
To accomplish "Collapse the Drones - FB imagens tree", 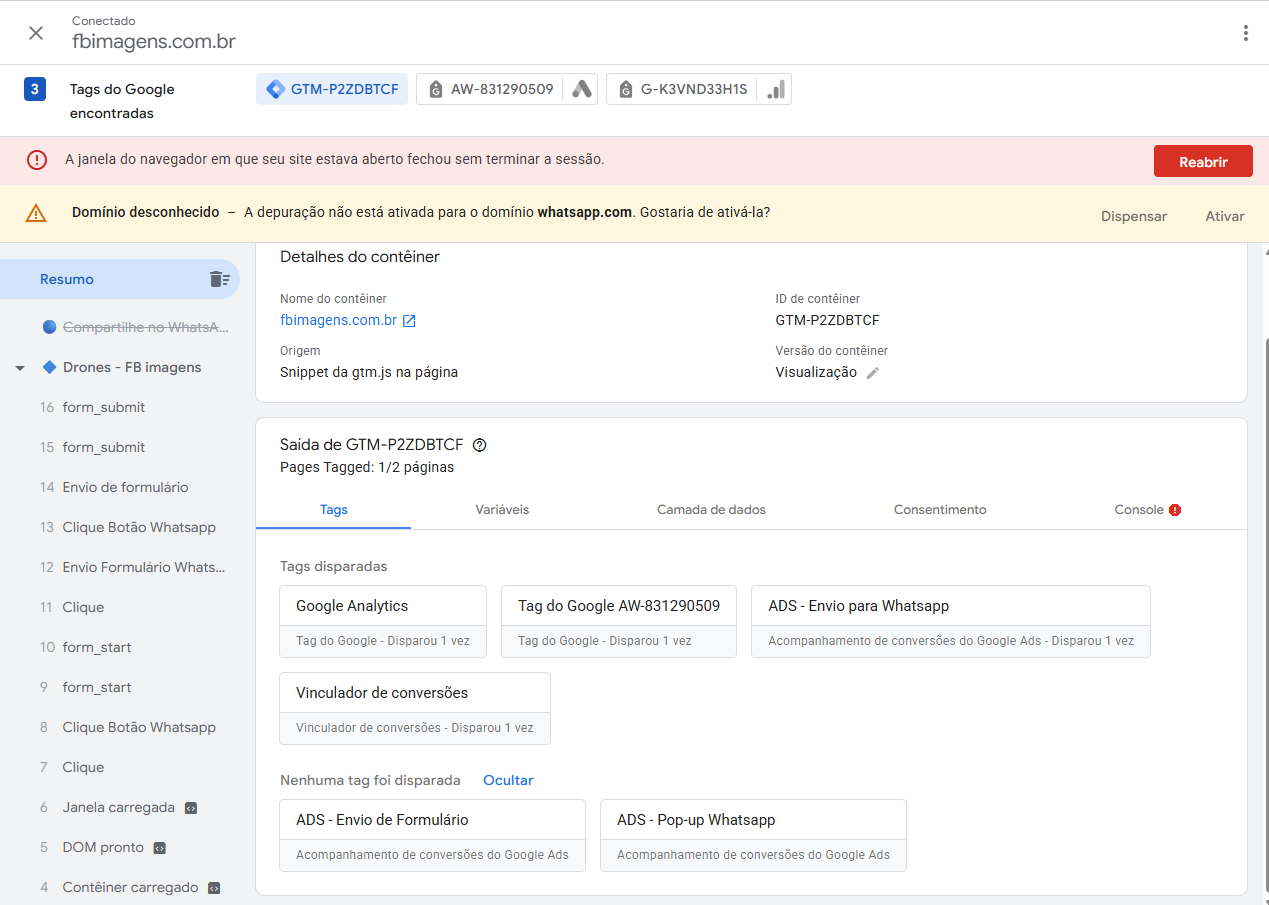I will pos(20,368).
